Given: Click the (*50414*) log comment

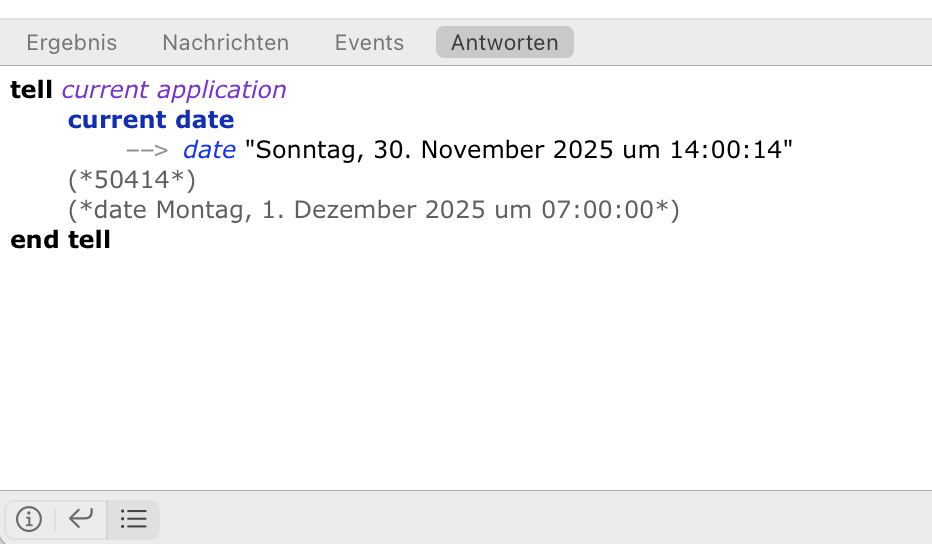Looking at the screenshot, I should [131, 181].
